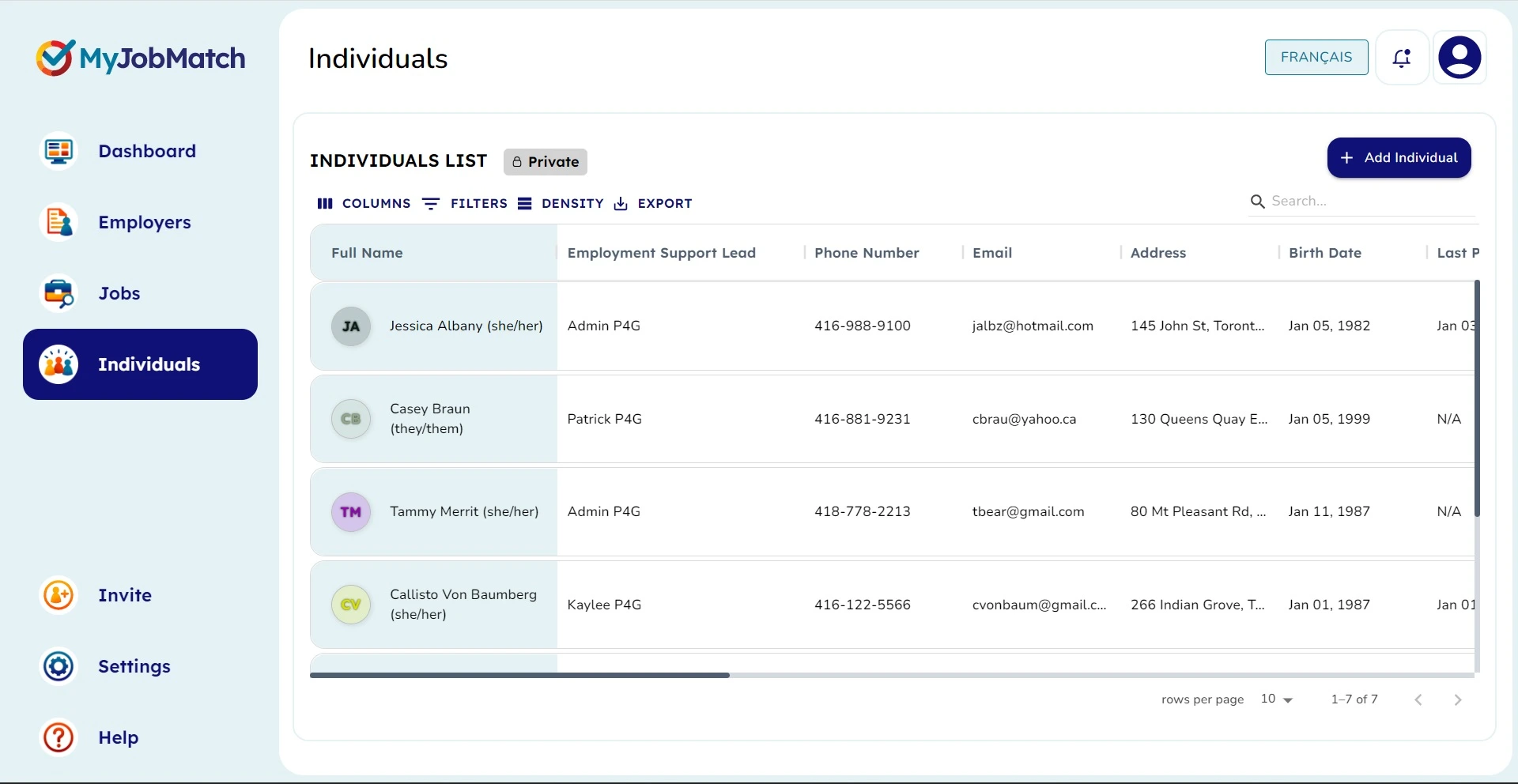
Task: Click the JA avatar for Jessica Albany
Action: 351,326
